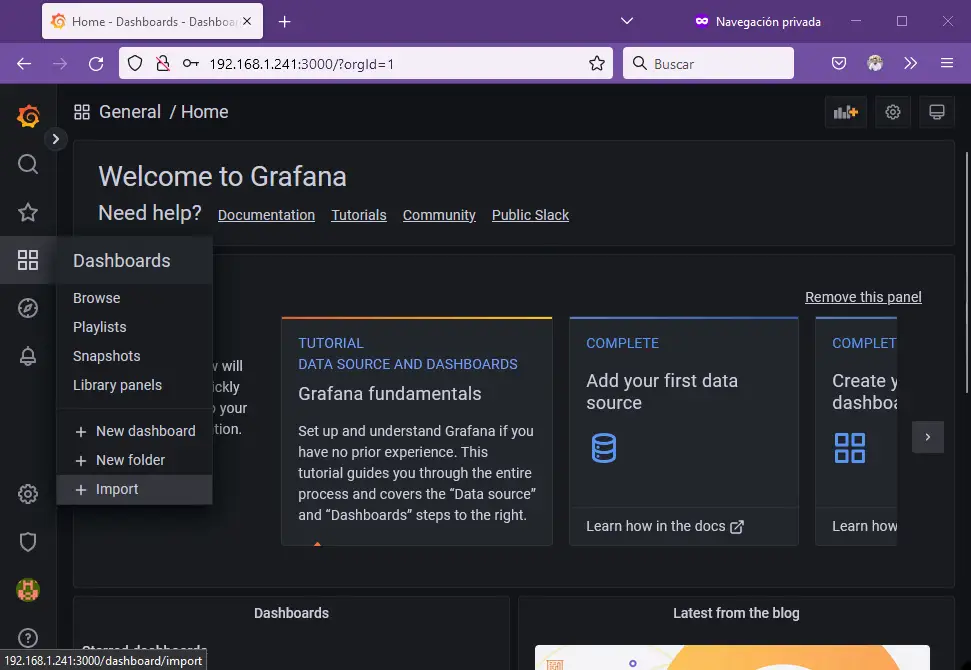The height and width of the screenshot is (670, 971).
Task: Open Library panels from the menu
Action: click(x=134, y=385)
